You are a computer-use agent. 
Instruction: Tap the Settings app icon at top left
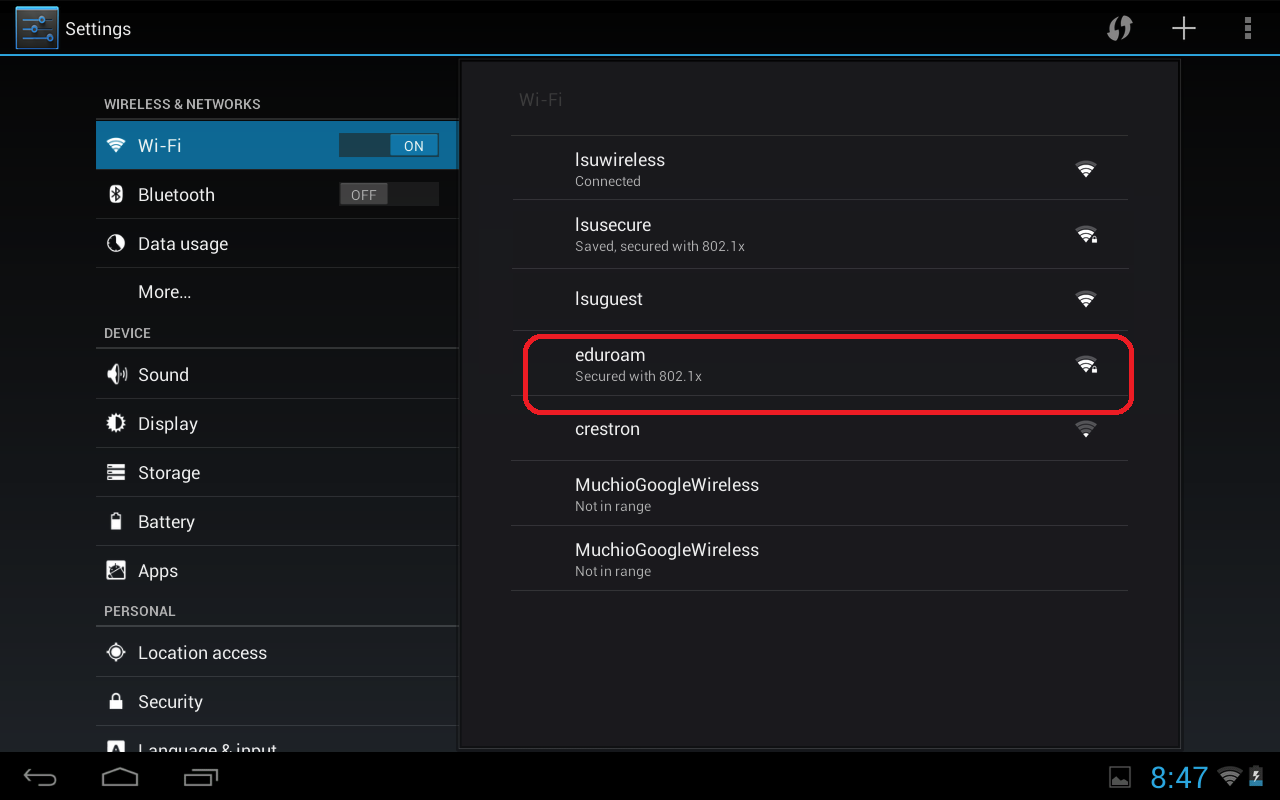(36, 28)
